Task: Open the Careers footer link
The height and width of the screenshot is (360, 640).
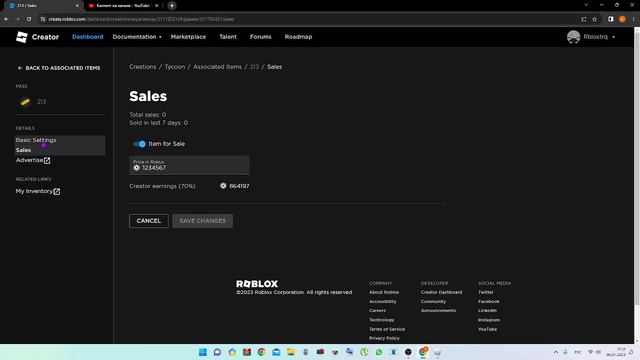Action: [377, 311]
